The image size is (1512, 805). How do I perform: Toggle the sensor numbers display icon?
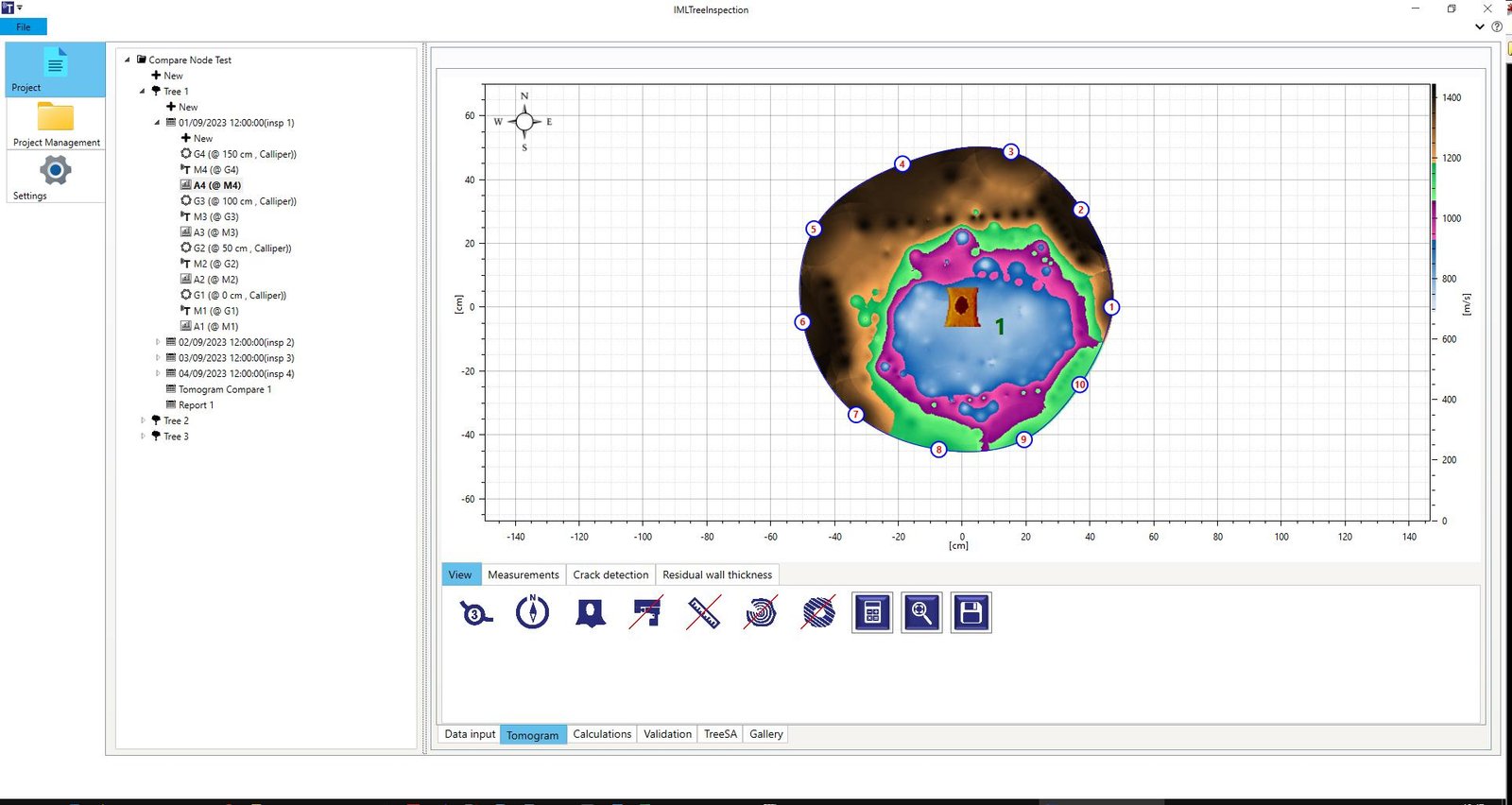[x=475, y=613]
